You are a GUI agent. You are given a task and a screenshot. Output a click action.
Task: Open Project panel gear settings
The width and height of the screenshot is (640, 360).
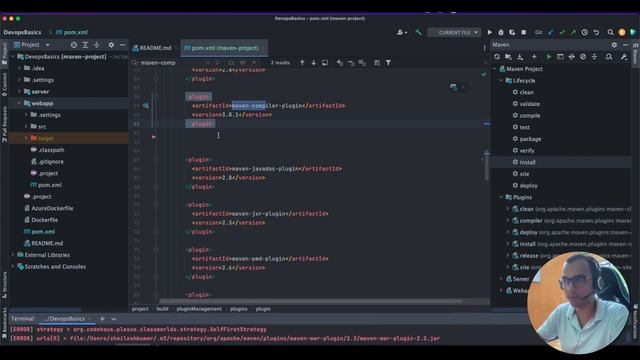111,44
